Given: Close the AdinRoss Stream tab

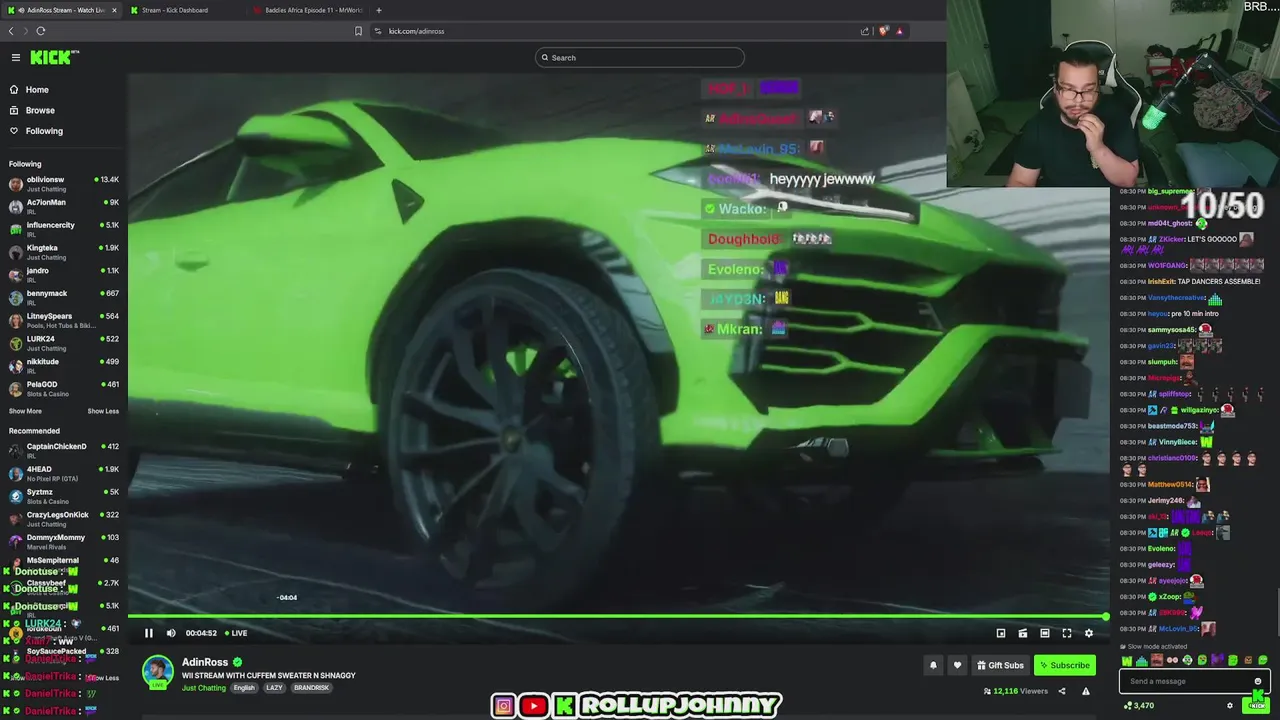Looking at the screenshot, I should click(x=114, y=10).
